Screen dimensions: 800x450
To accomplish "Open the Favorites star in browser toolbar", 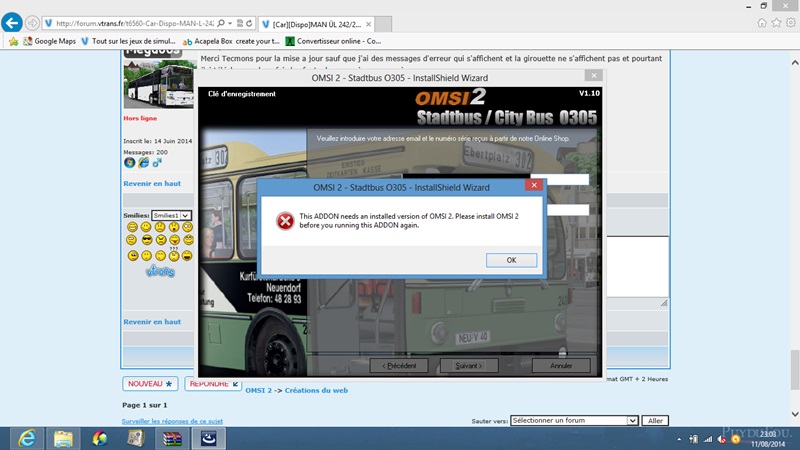I will [776, 23].
